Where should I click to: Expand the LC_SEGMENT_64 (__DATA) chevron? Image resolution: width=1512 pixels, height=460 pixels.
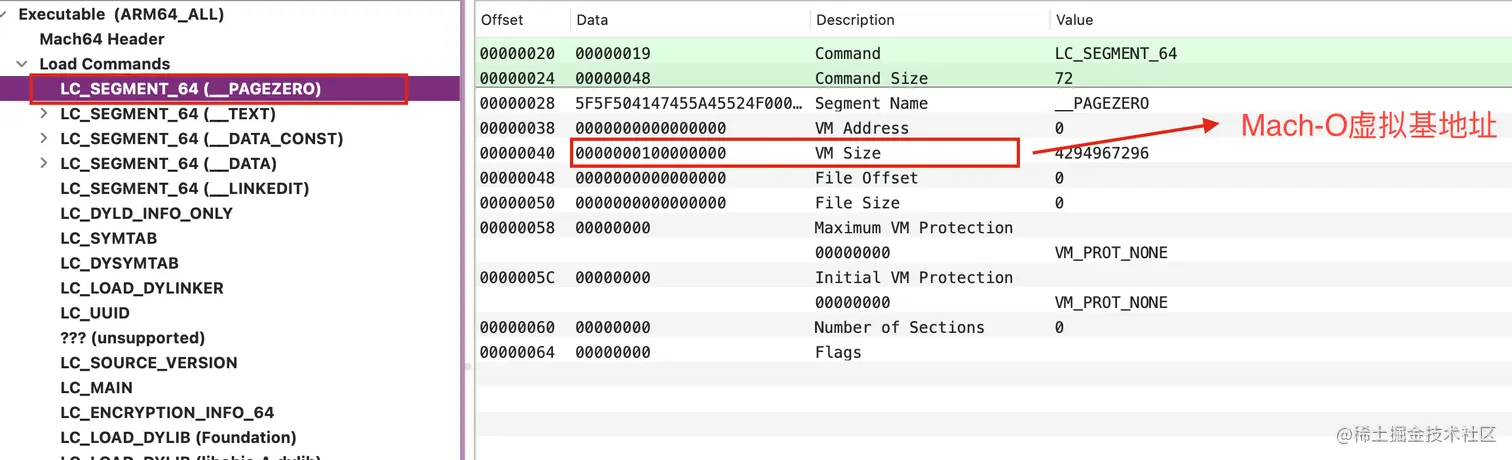(43, 164)
